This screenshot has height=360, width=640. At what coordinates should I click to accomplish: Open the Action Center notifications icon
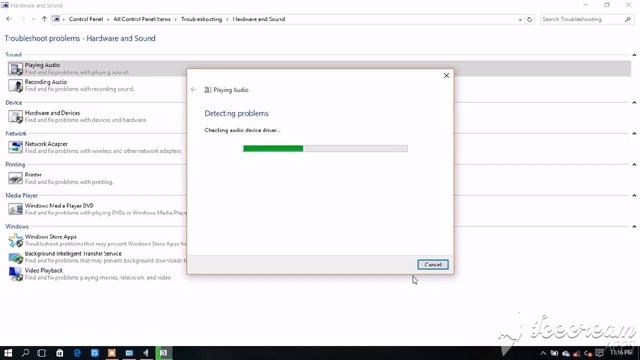pyautogui.click(x=599, y=353)
